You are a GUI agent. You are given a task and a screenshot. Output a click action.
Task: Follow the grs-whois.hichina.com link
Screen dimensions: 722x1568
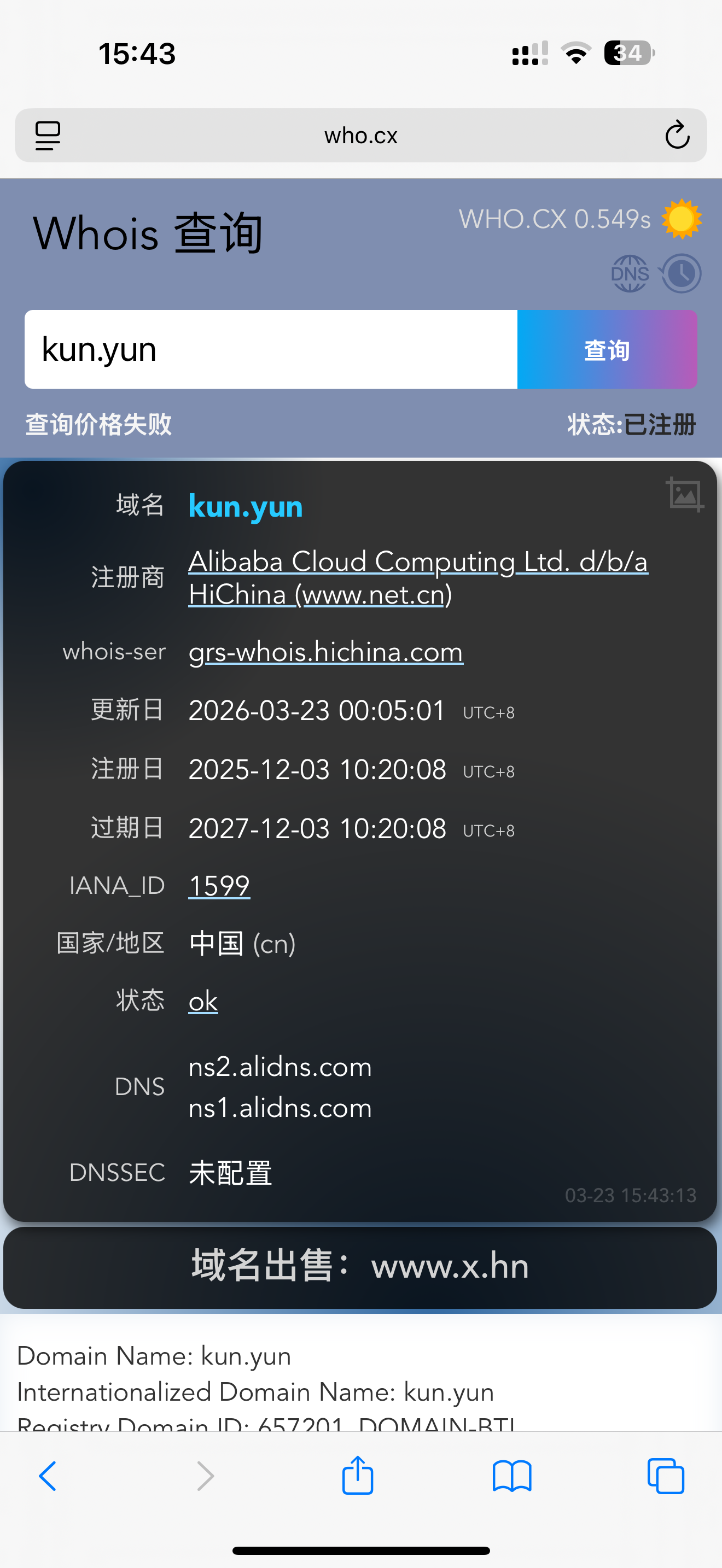[325, 652]
